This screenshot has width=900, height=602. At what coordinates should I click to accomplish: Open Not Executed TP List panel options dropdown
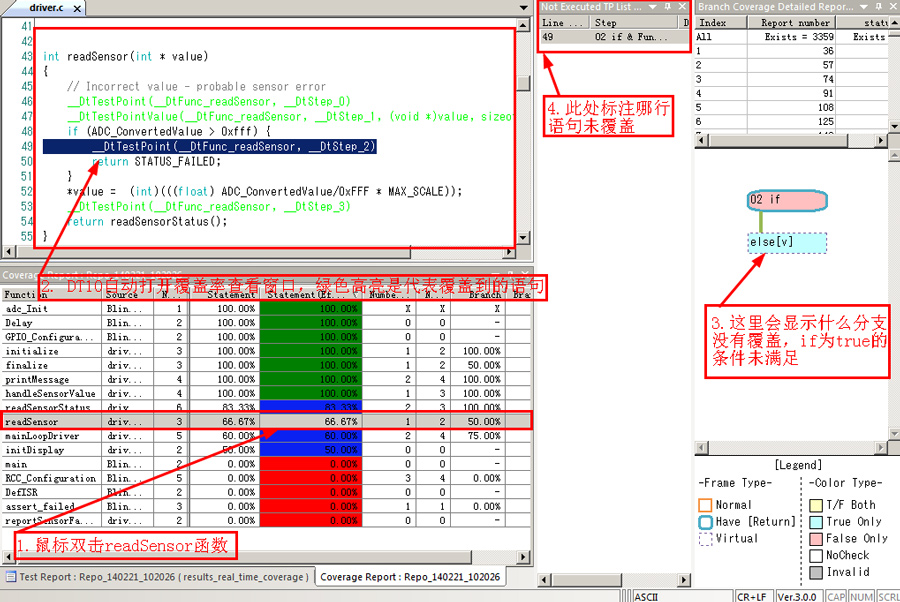[653, 7]
